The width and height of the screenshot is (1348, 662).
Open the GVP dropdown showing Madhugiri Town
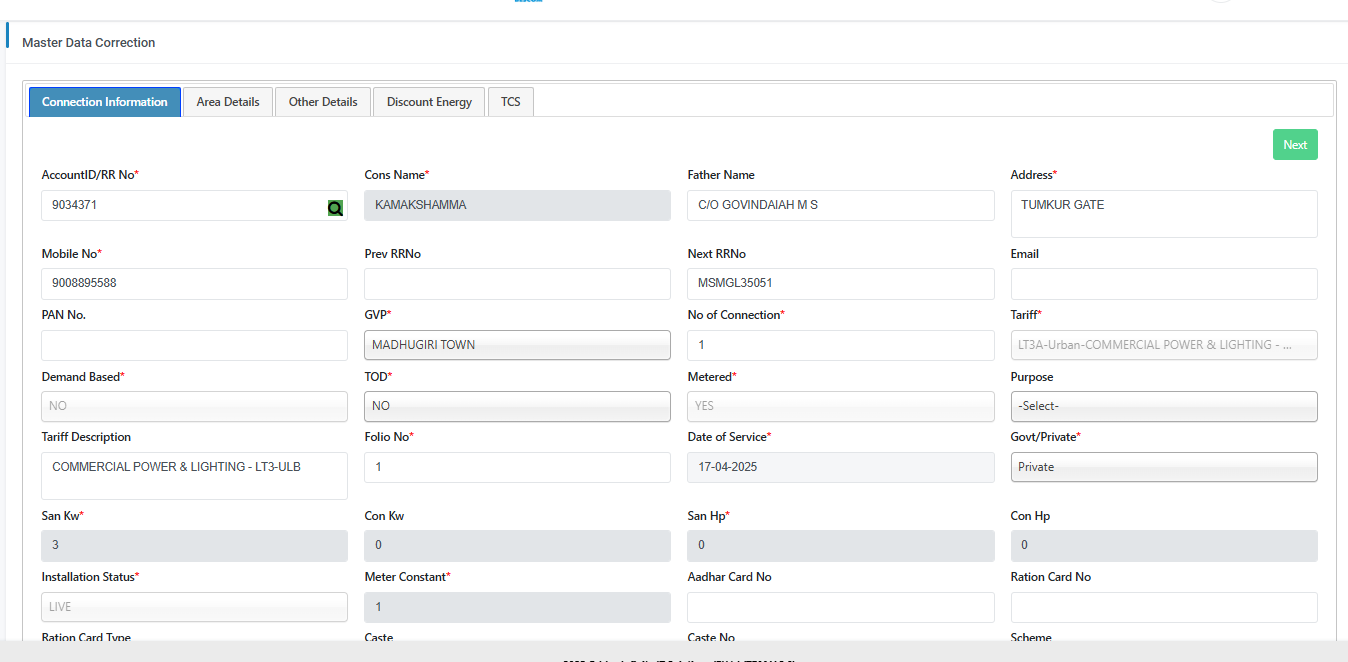pos(517,345)
